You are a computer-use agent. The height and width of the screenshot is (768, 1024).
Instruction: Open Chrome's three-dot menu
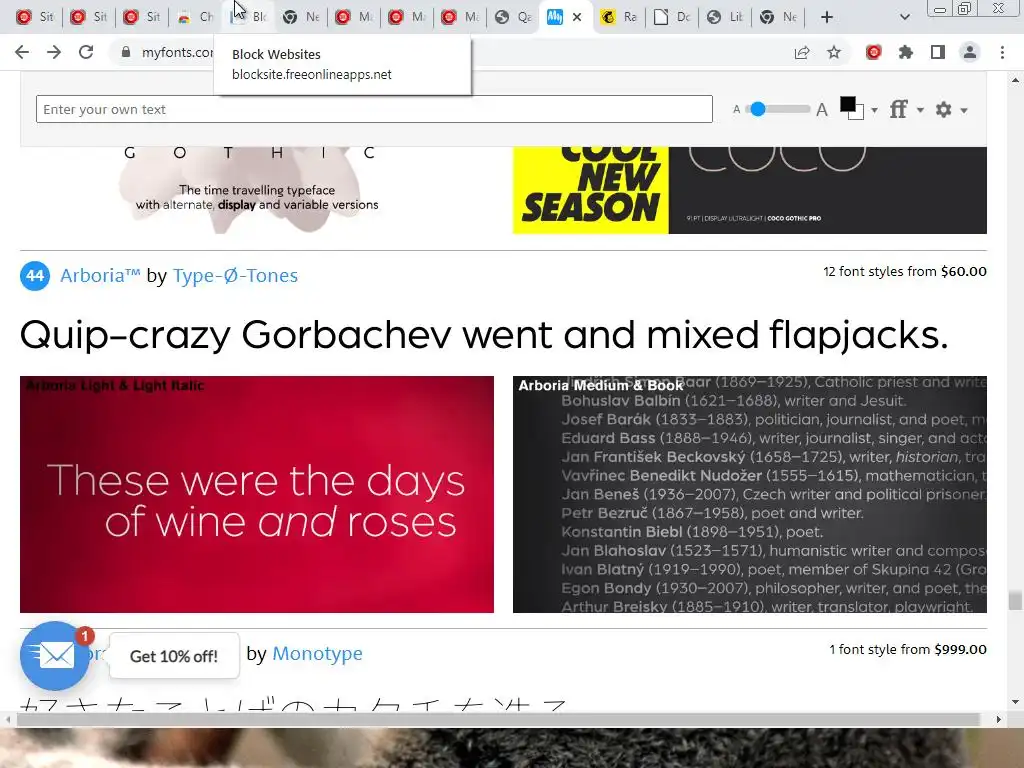pos(1002,52)
